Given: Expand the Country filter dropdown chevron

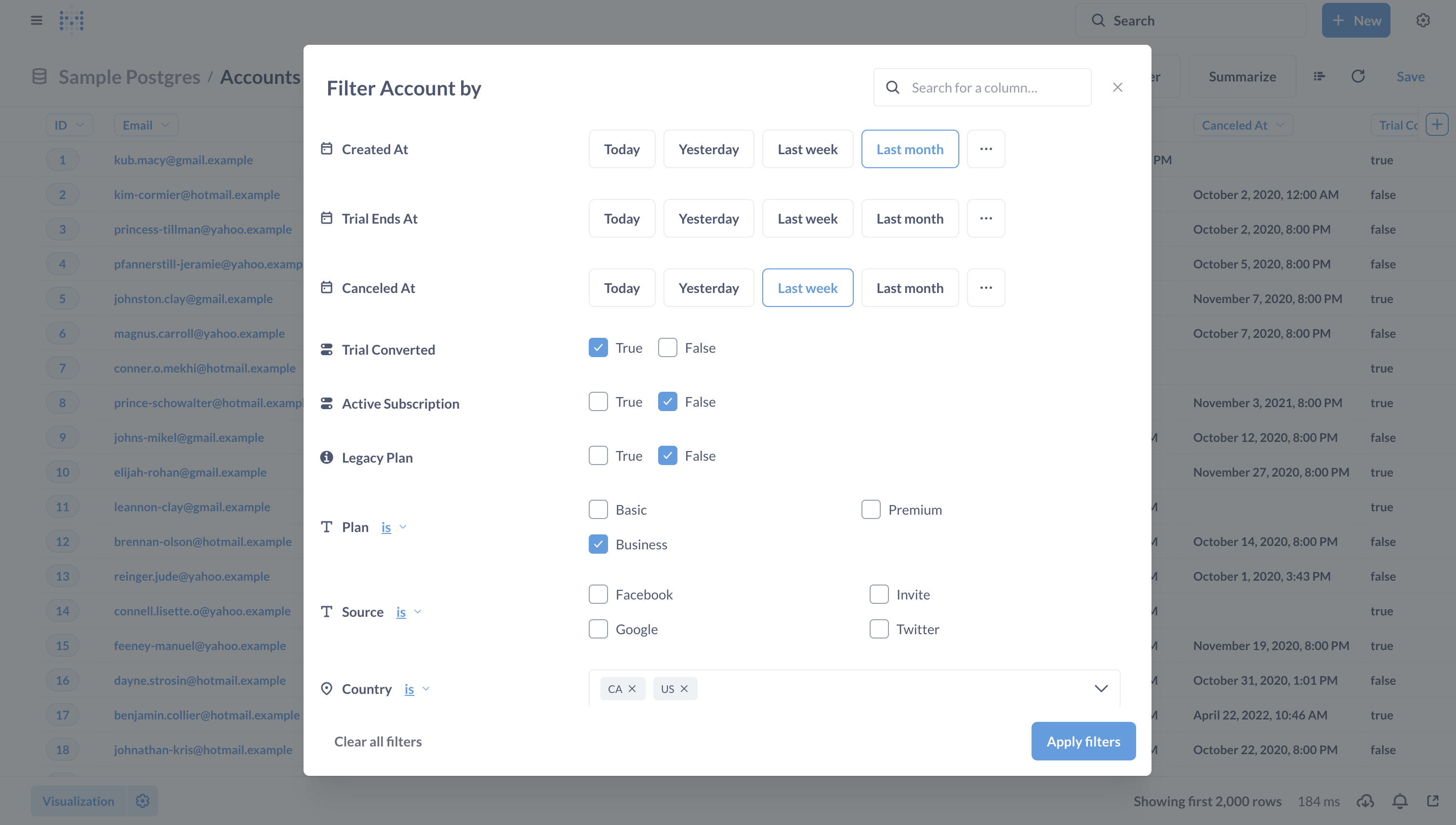Looking at the screenshot, I should [x=1100, y=688].
